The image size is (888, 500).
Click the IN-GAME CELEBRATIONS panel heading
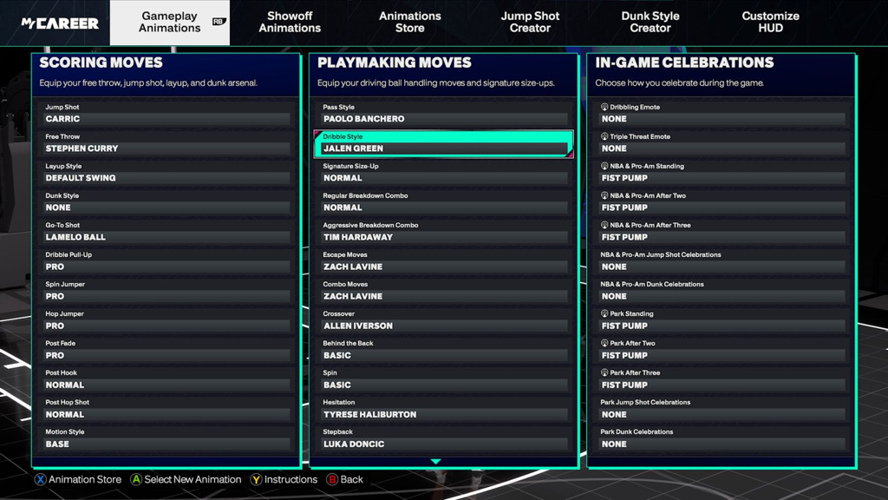click(684, 62)
